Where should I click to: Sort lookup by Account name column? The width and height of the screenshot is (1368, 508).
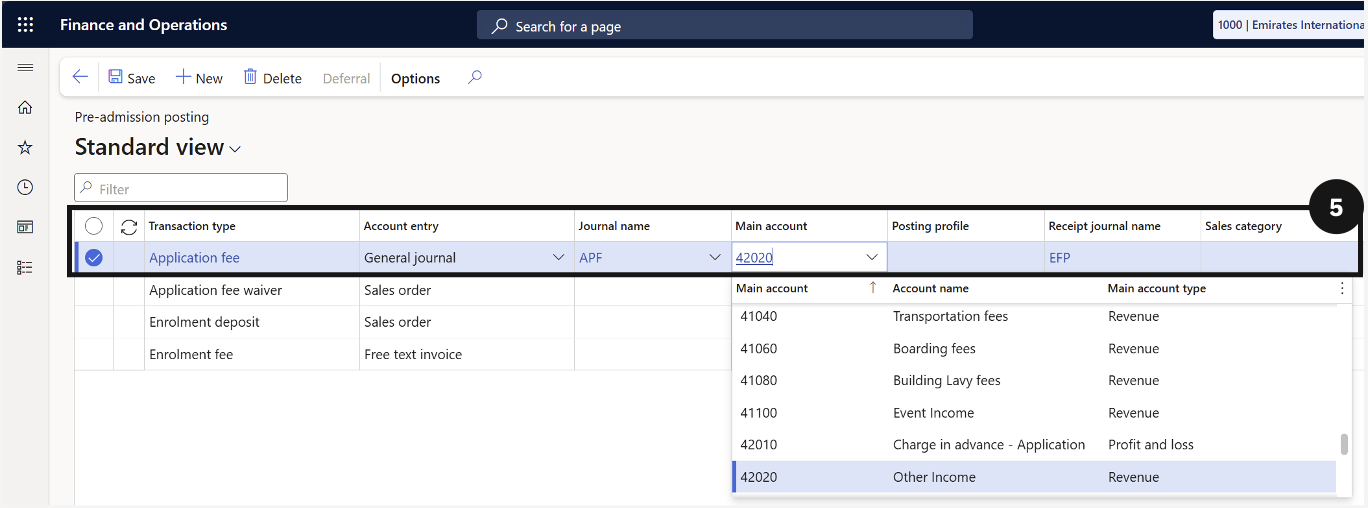931,288
